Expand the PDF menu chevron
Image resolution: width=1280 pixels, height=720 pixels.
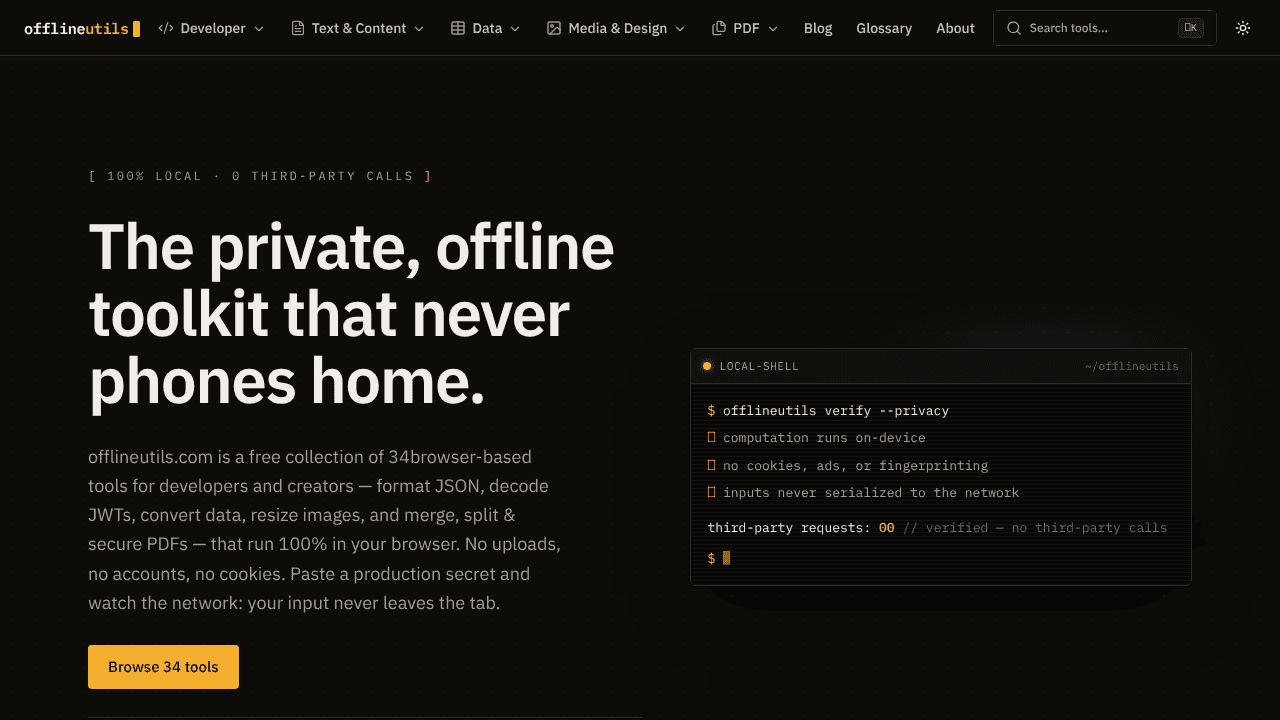point(773,28)
